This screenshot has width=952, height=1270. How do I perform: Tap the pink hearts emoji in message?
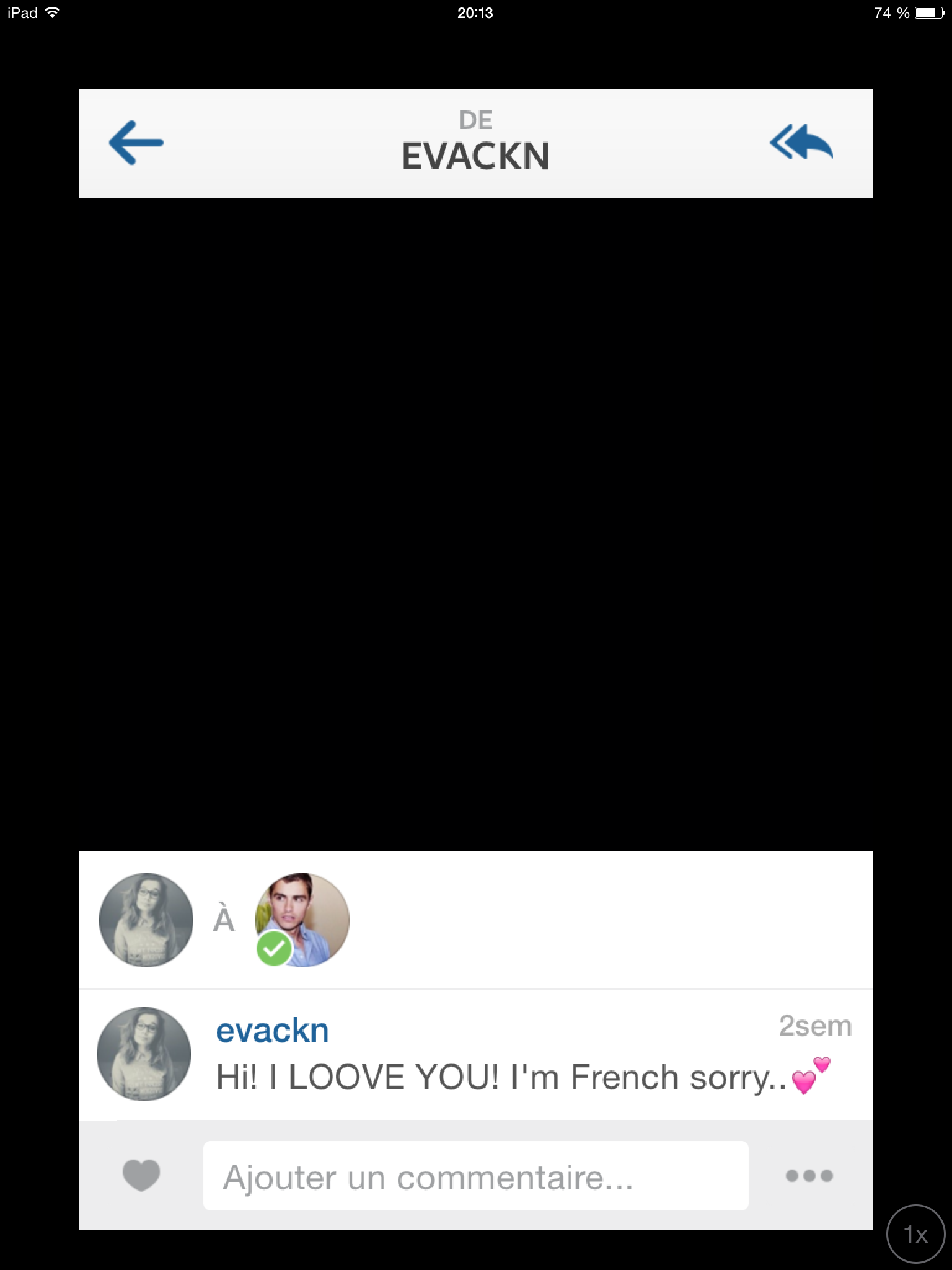coord(811,1075)
